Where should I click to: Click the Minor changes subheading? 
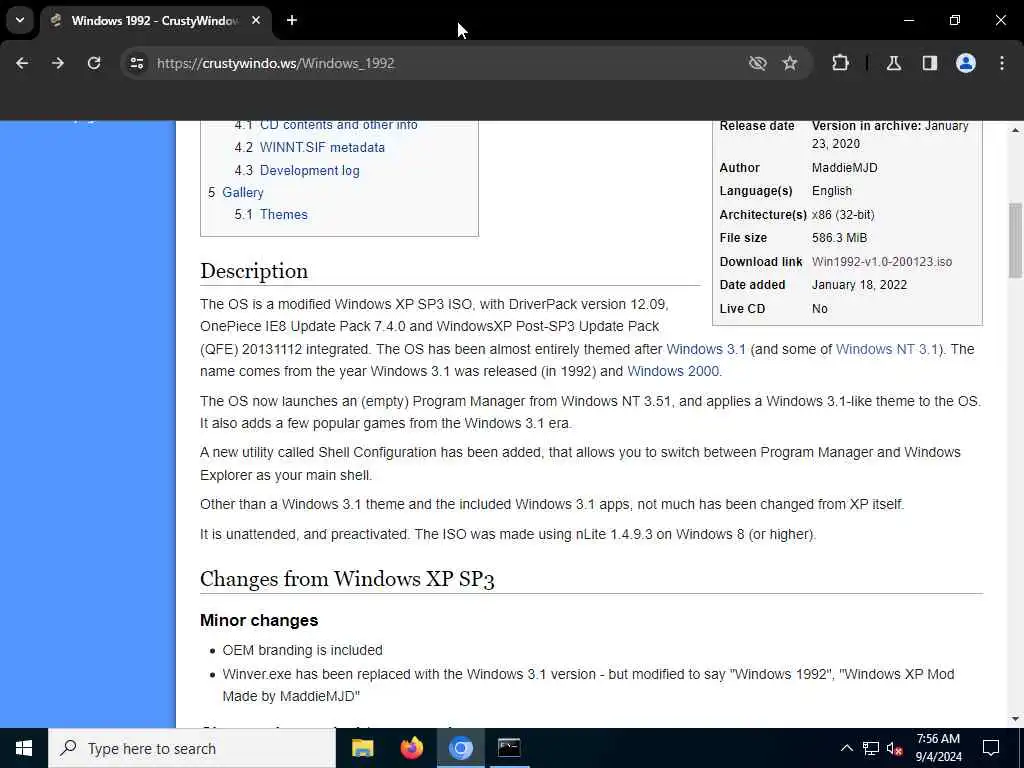[259, 620]
